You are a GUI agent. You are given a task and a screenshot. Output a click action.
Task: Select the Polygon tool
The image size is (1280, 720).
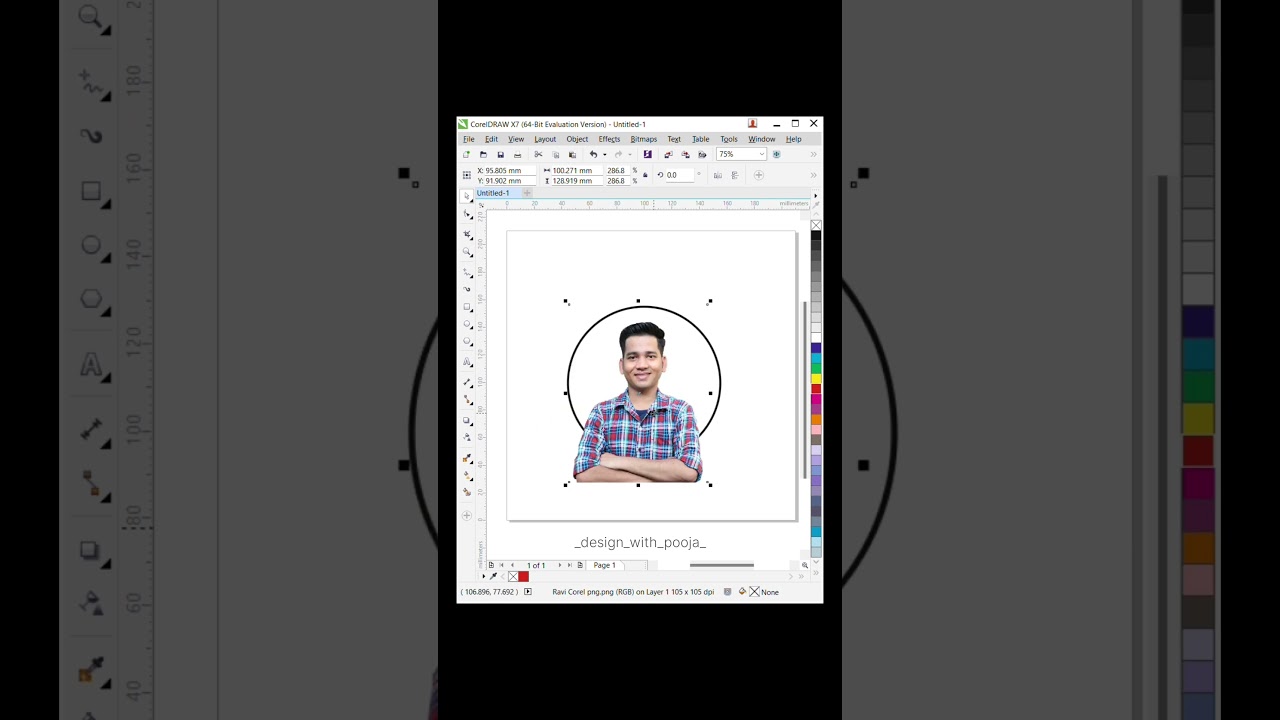click(x=467, y=343)
